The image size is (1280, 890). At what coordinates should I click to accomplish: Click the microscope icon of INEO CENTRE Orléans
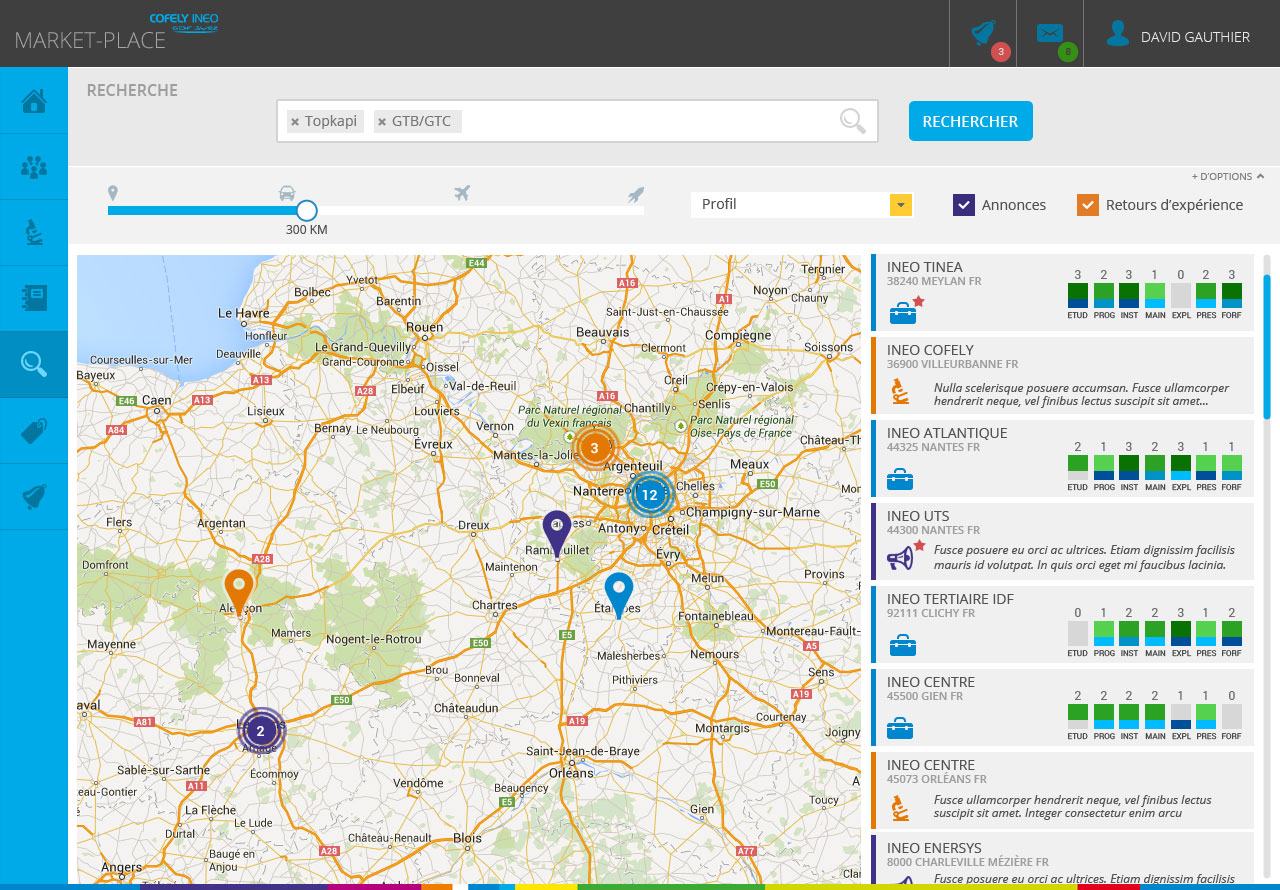[x=900, y=807]
